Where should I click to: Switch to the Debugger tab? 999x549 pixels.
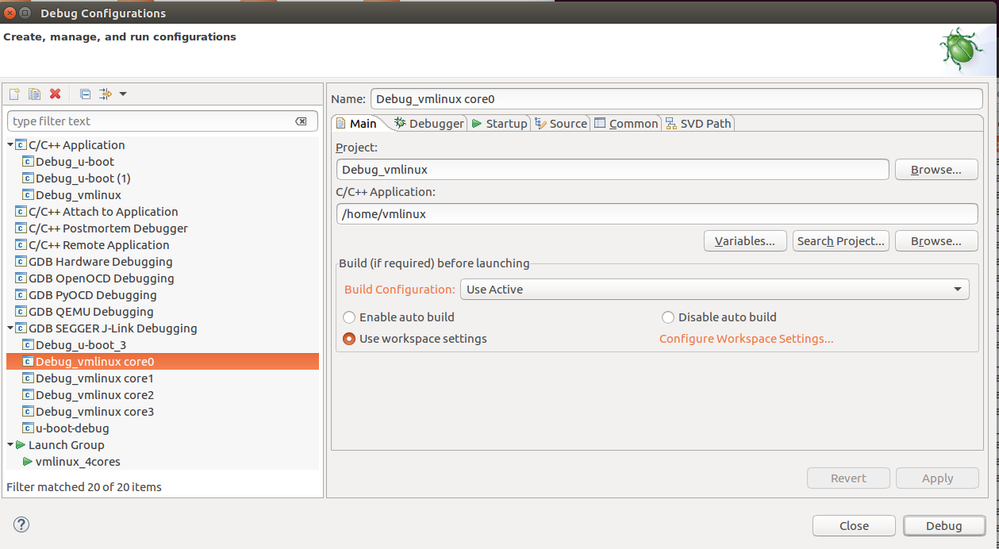[x=430, y=123]
